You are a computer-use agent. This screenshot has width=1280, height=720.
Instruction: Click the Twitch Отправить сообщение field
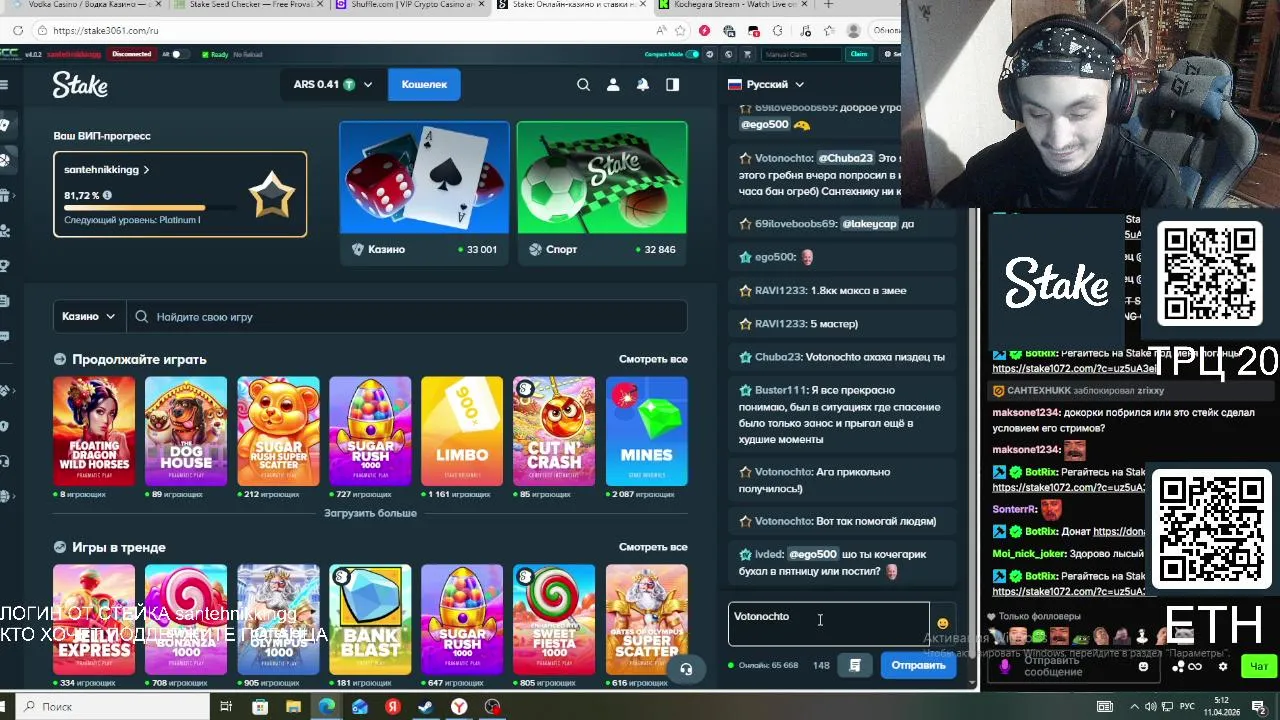click(x=1075, y=667)
